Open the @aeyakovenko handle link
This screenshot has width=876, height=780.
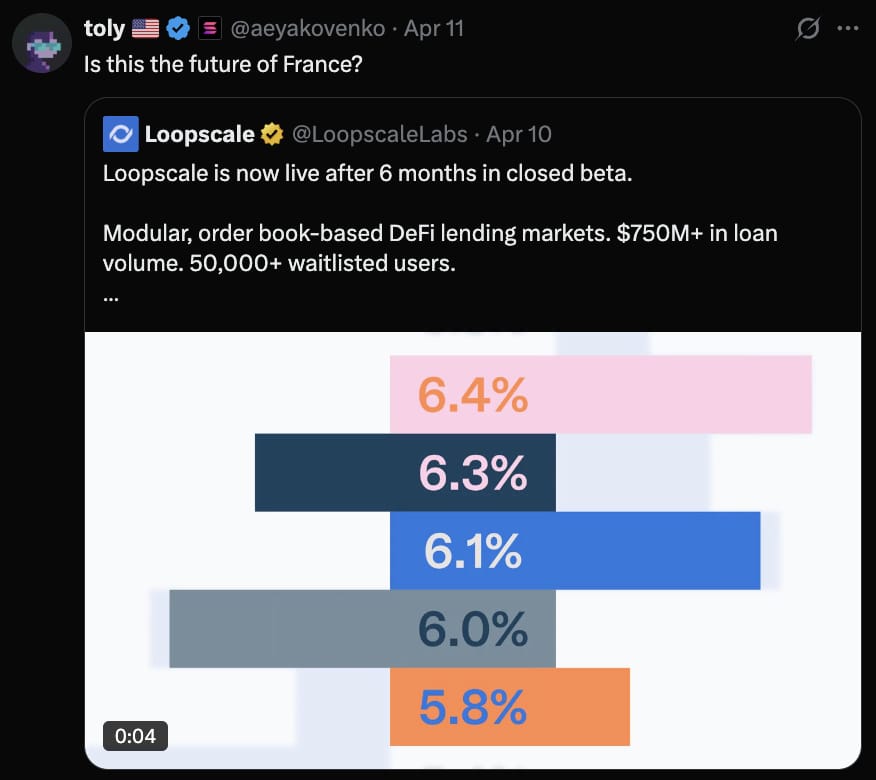[x=308, y=28]
